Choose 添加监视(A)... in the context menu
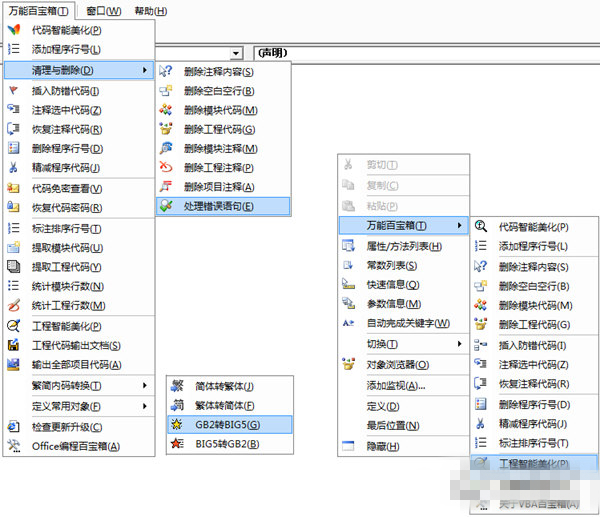 404,386
